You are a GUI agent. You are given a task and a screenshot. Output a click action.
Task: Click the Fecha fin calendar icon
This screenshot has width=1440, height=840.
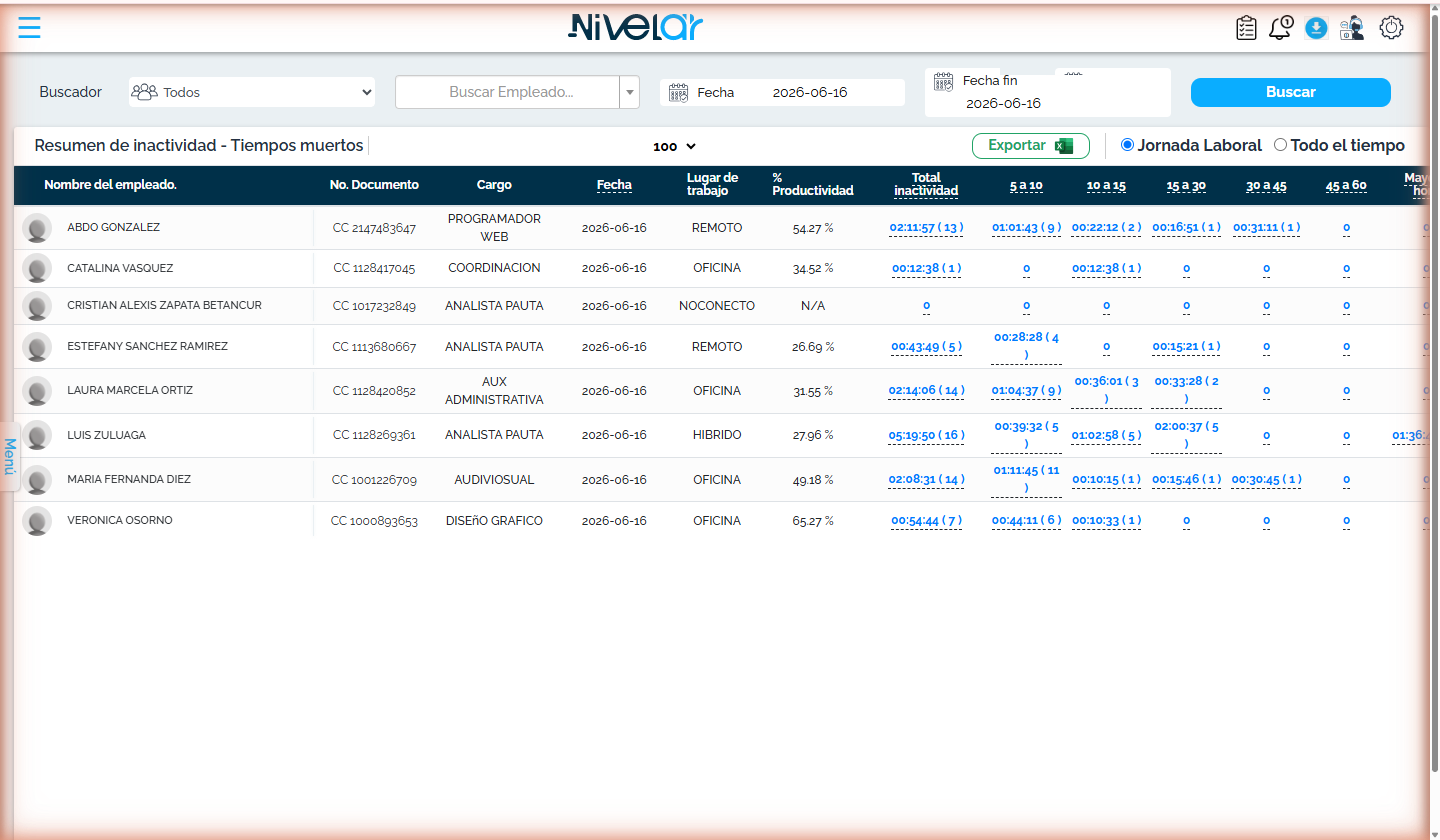coord(944,81)
